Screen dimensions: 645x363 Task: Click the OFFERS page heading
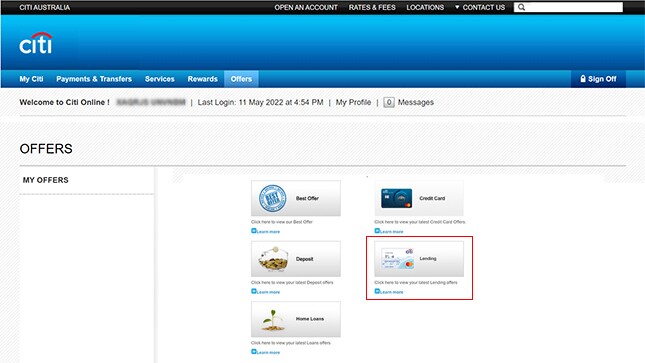pos(46,149)
